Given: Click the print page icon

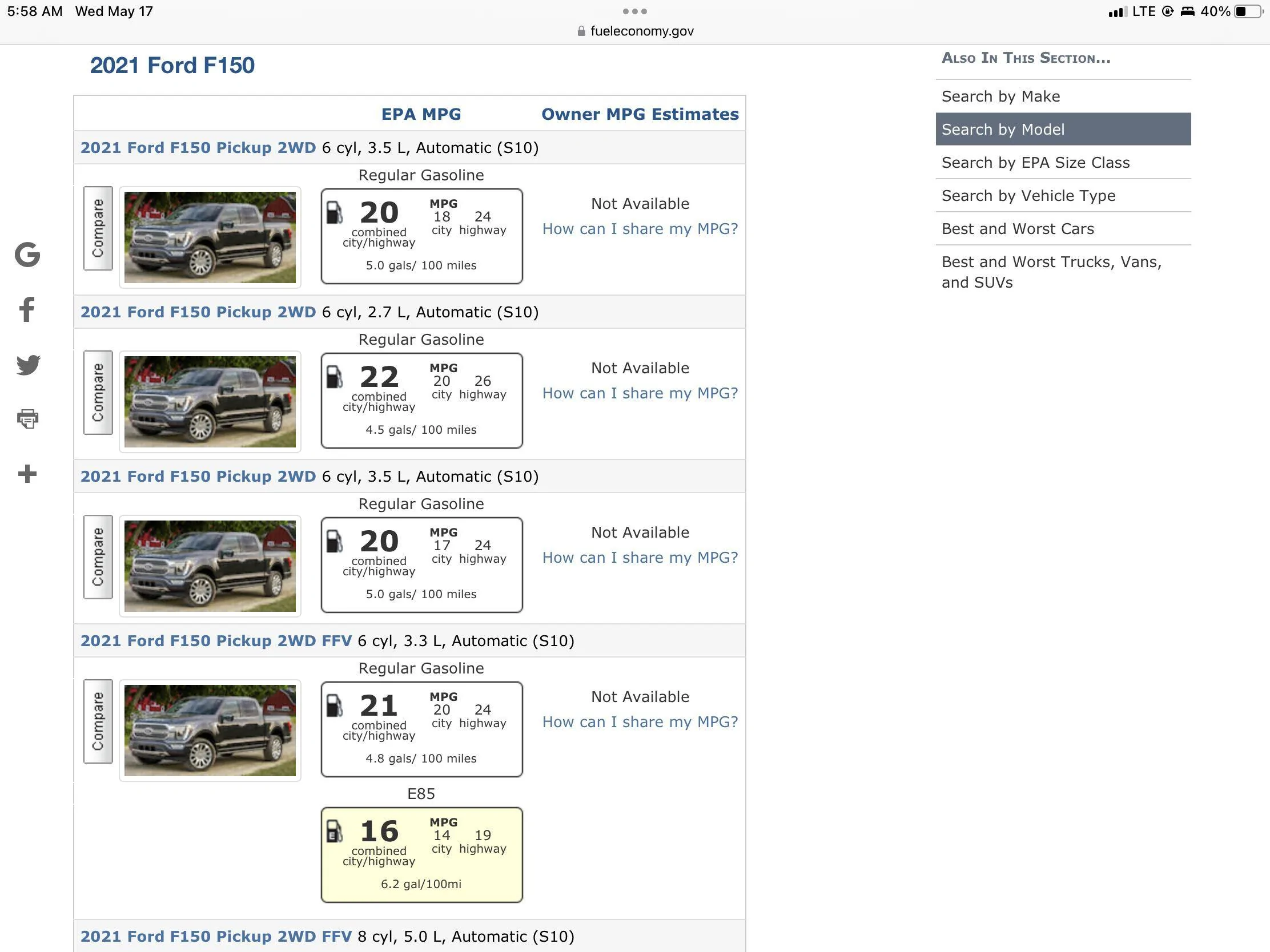Looking at the screenshot, I should point(27,419).
